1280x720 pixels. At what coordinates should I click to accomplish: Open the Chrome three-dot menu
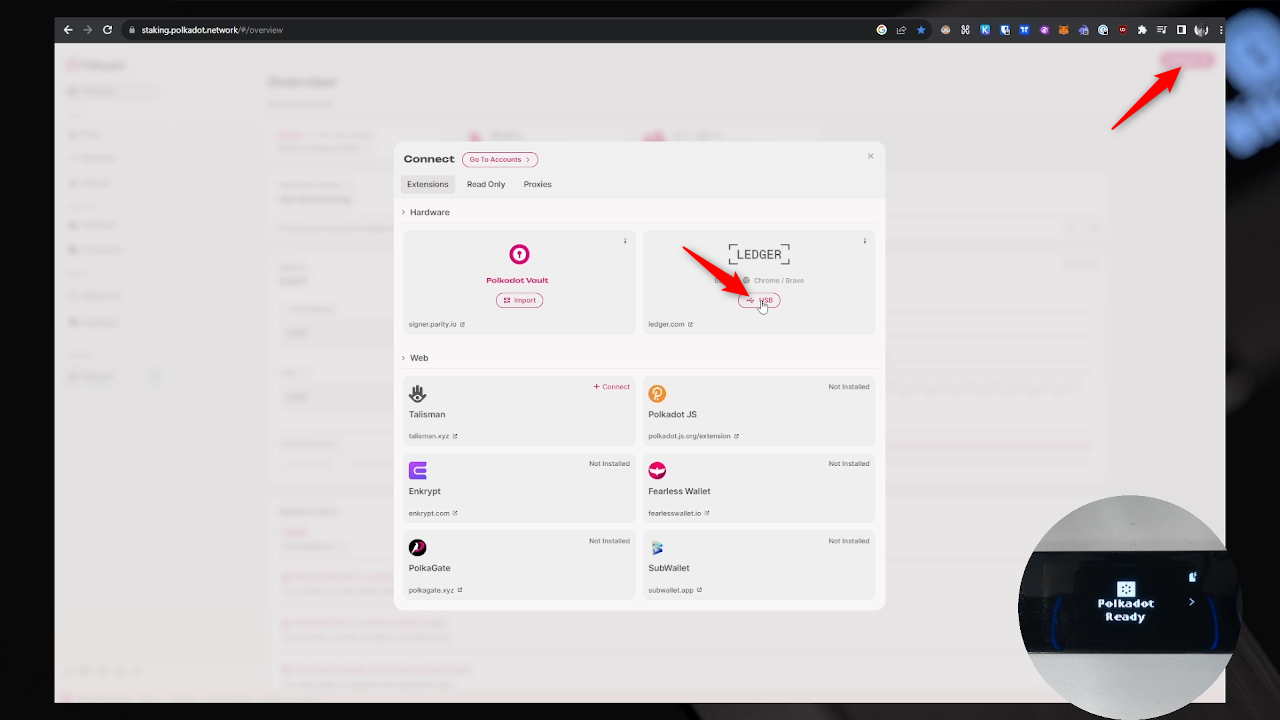[x=1221, y=30]
